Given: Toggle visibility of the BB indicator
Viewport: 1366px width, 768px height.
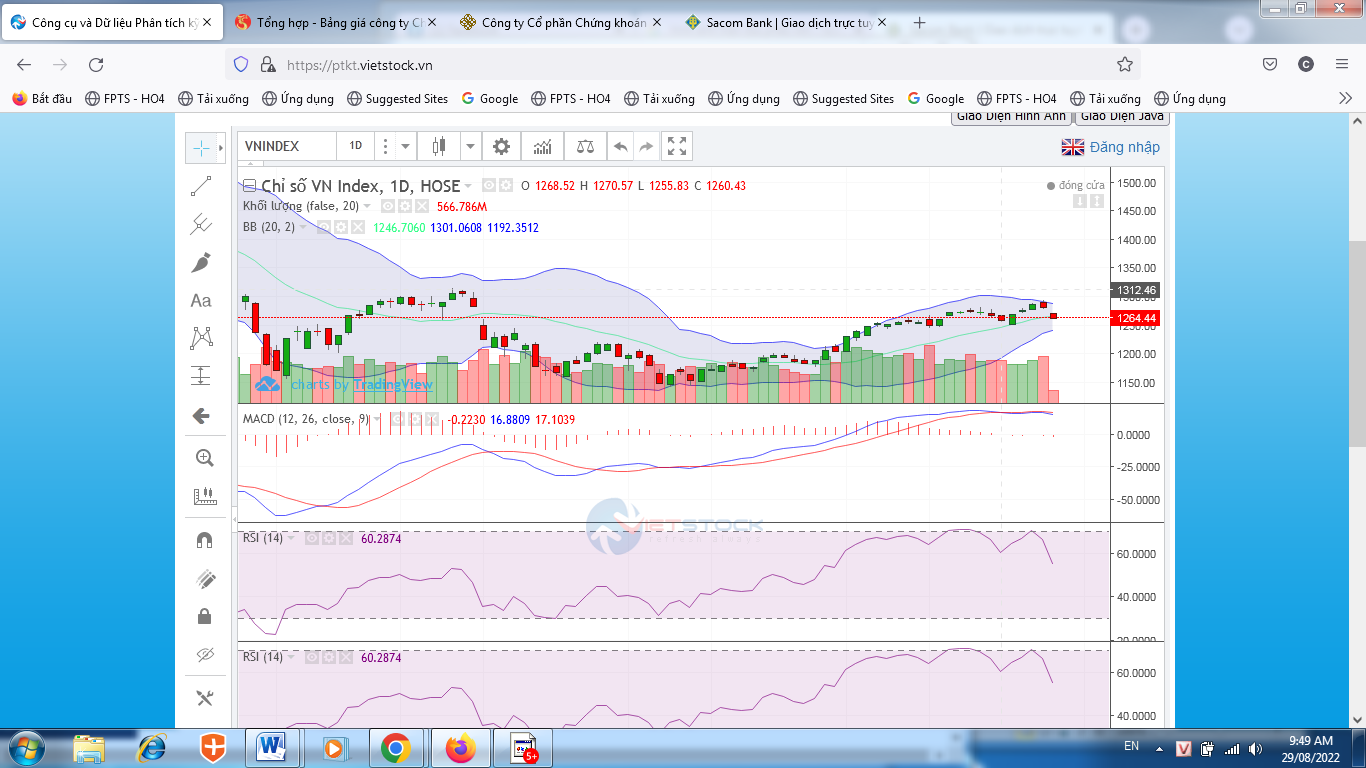Looking at the screenshot, I should (x=325, y=227).
